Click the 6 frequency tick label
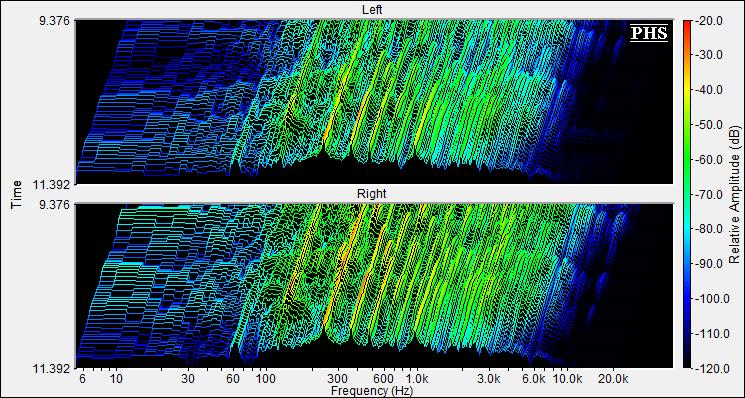 [x=83, y=379]
